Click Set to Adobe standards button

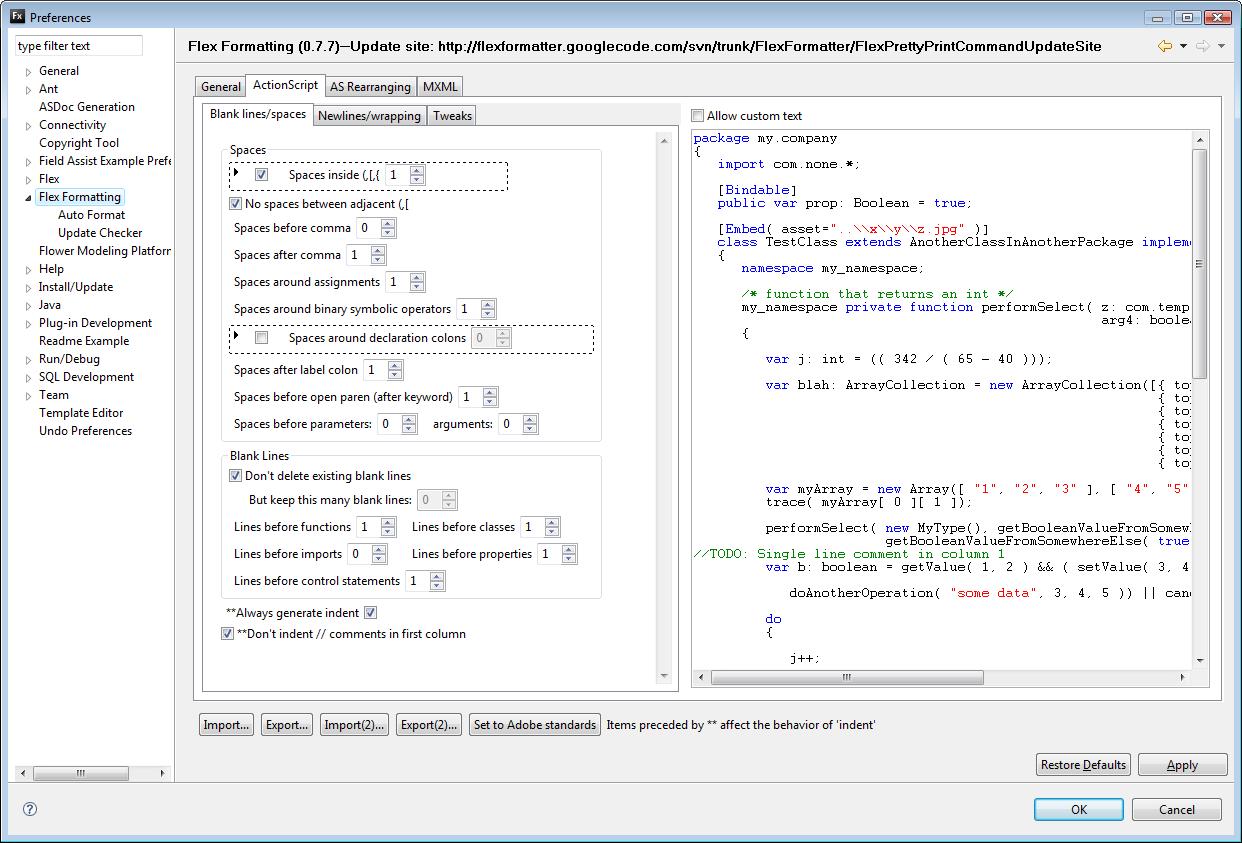535,725
